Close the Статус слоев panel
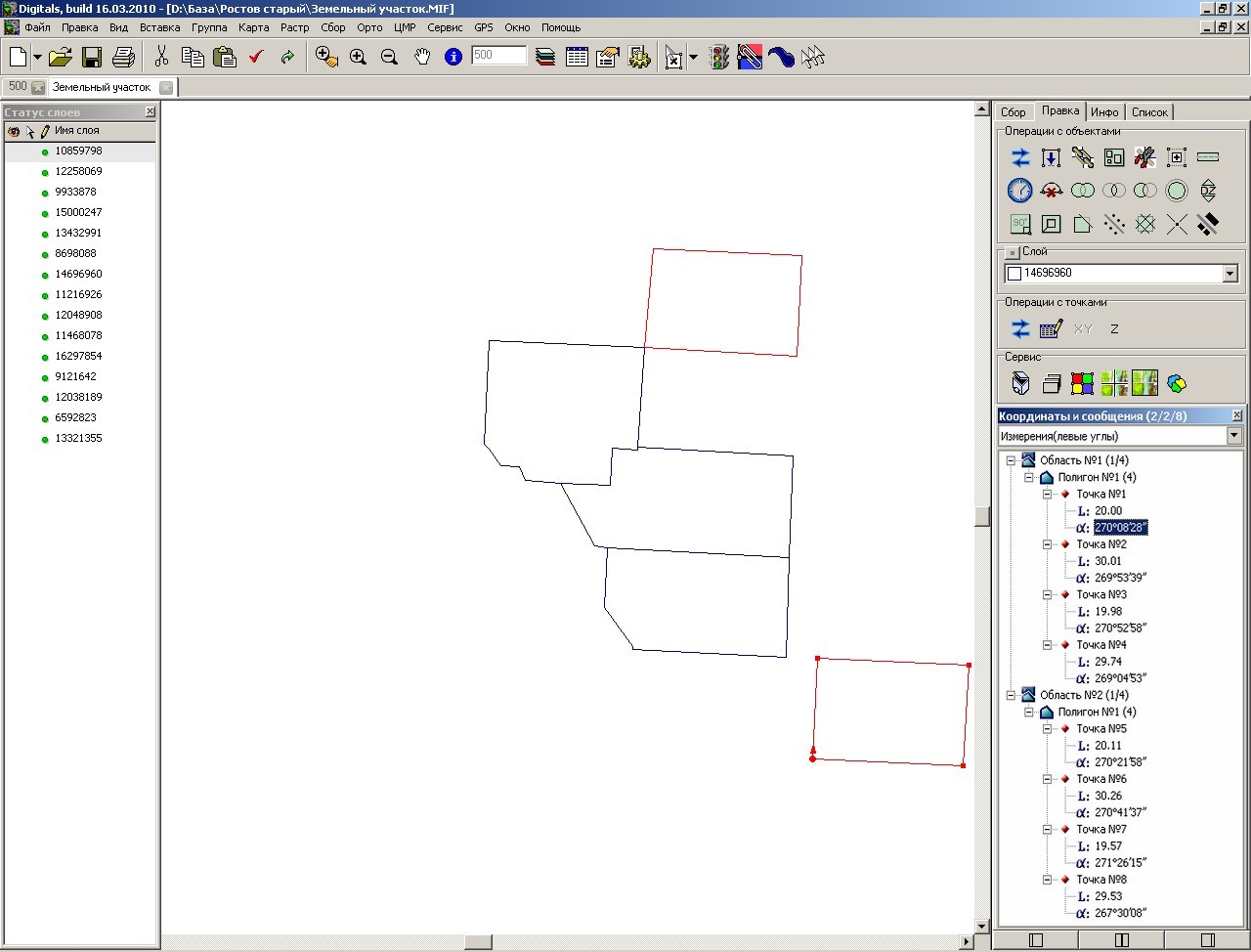This screenshot has width=1251, height=952. point(150,112)
